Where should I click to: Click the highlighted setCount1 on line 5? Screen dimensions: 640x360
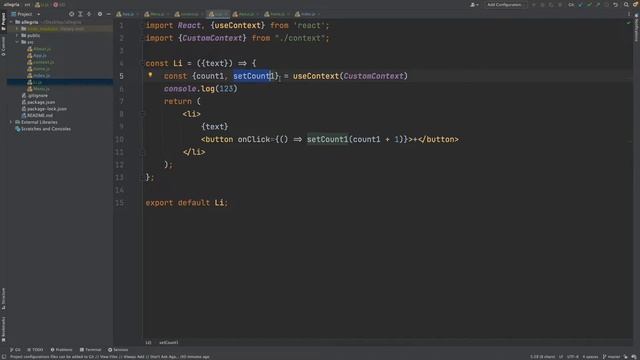(x=253, y=76)
